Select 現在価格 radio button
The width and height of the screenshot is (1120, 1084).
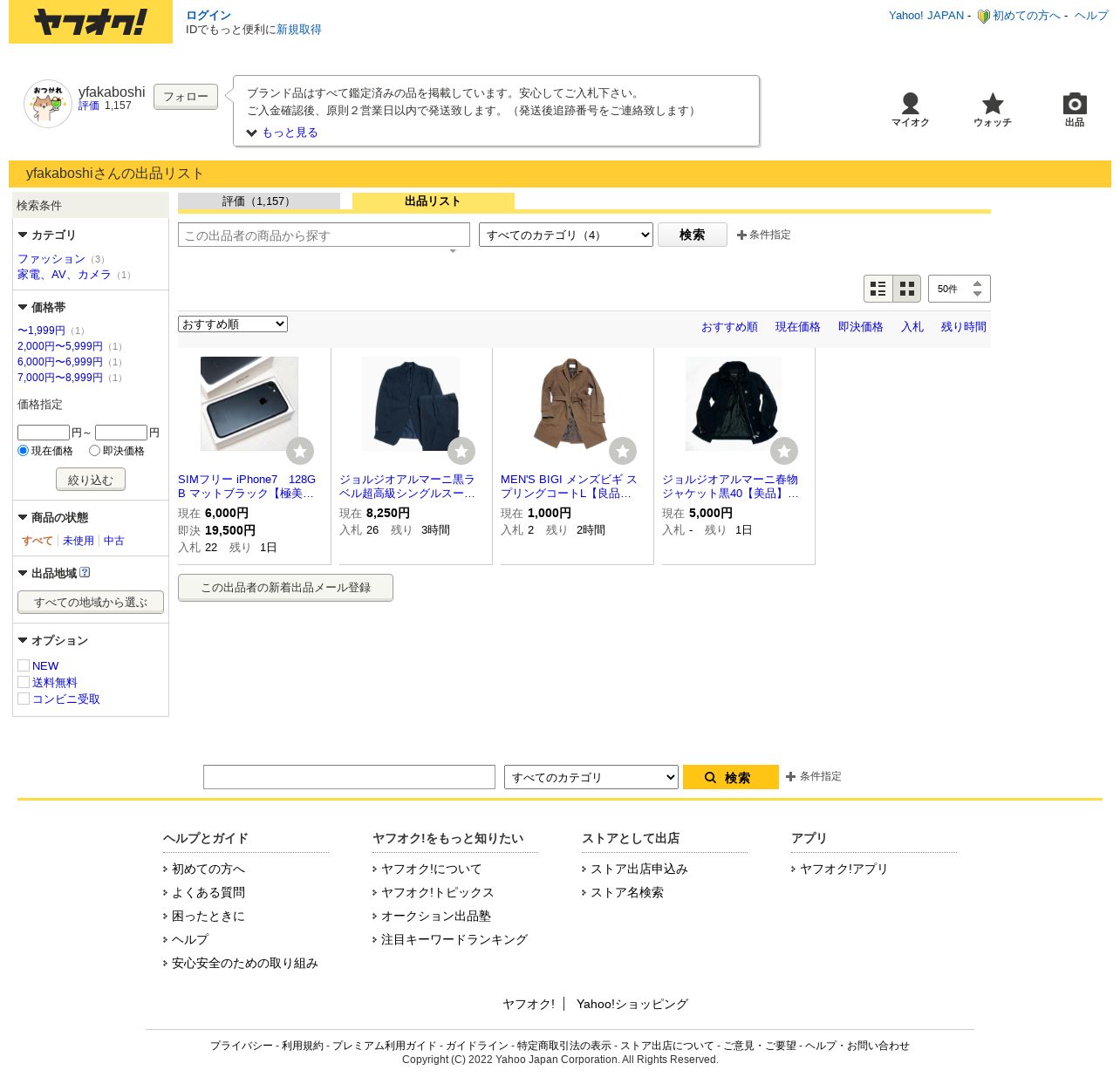[24, 451]
